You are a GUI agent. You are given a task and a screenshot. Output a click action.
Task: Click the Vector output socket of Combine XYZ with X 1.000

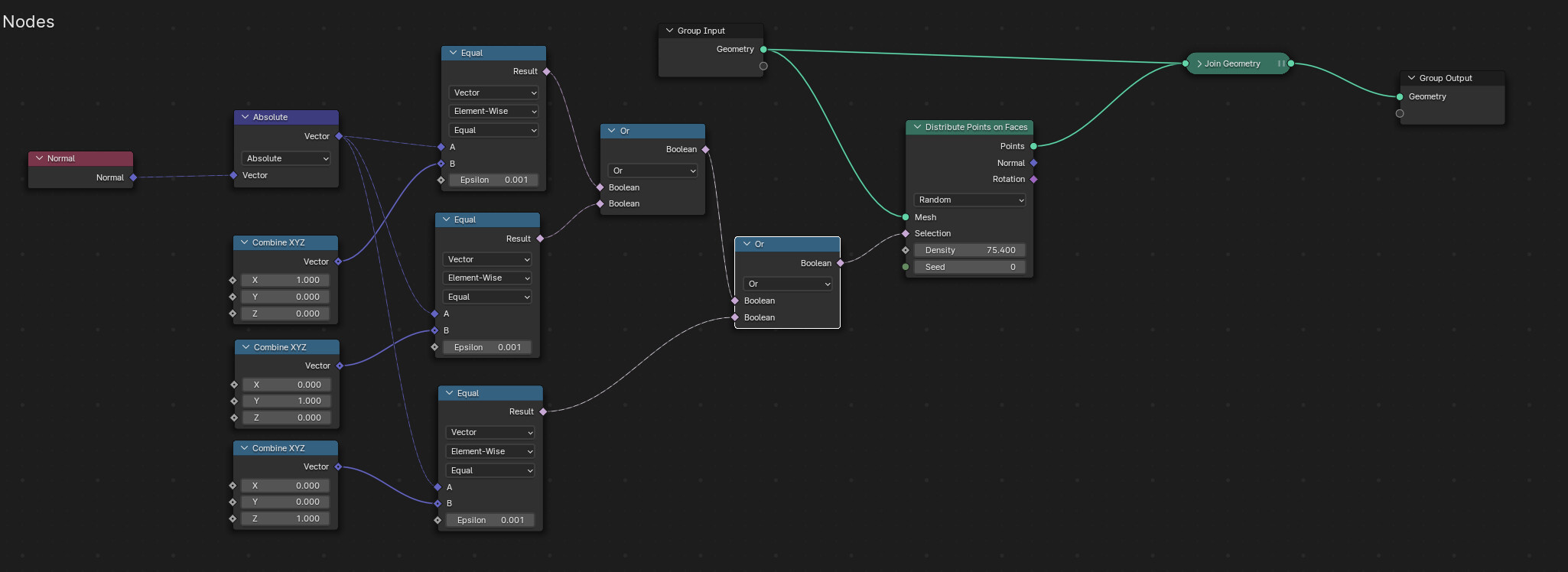click(x=338, y=262)
